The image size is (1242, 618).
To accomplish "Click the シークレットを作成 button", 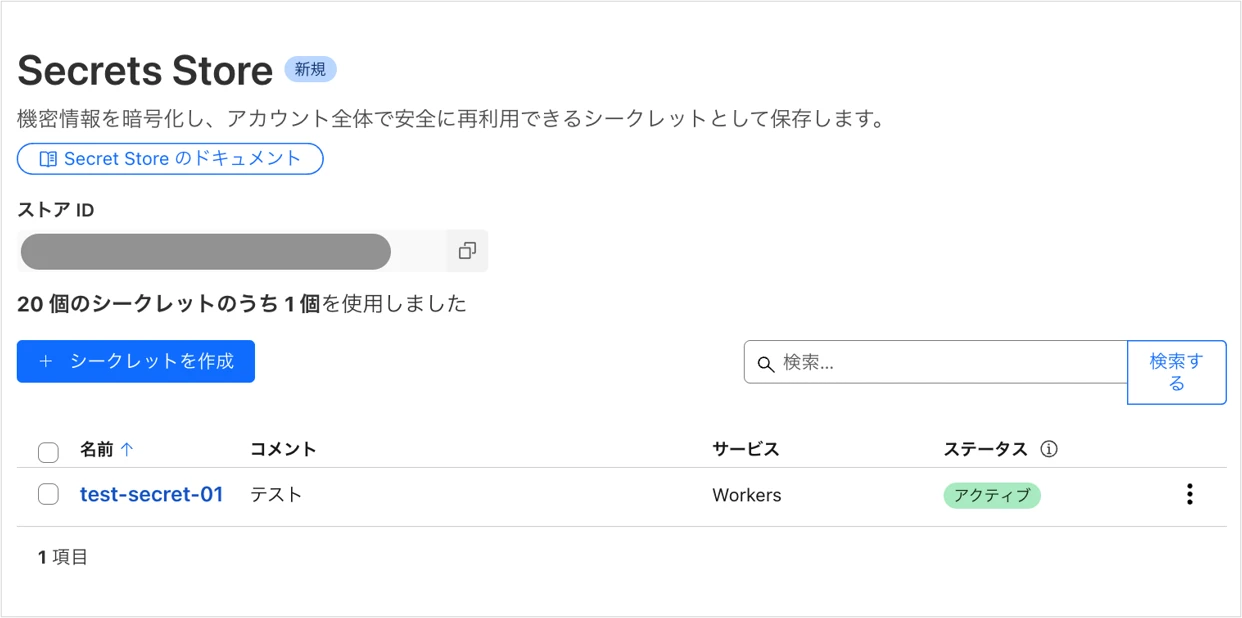I will [136, 361].
